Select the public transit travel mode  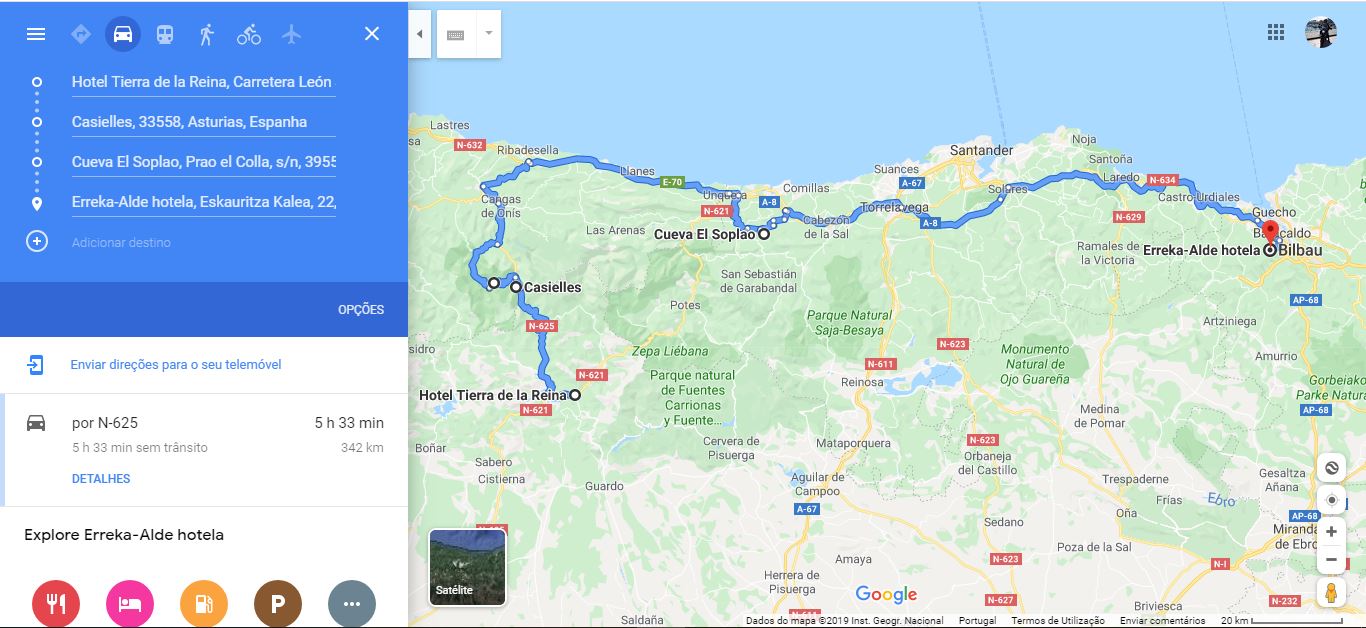click(x=165, y=34)
